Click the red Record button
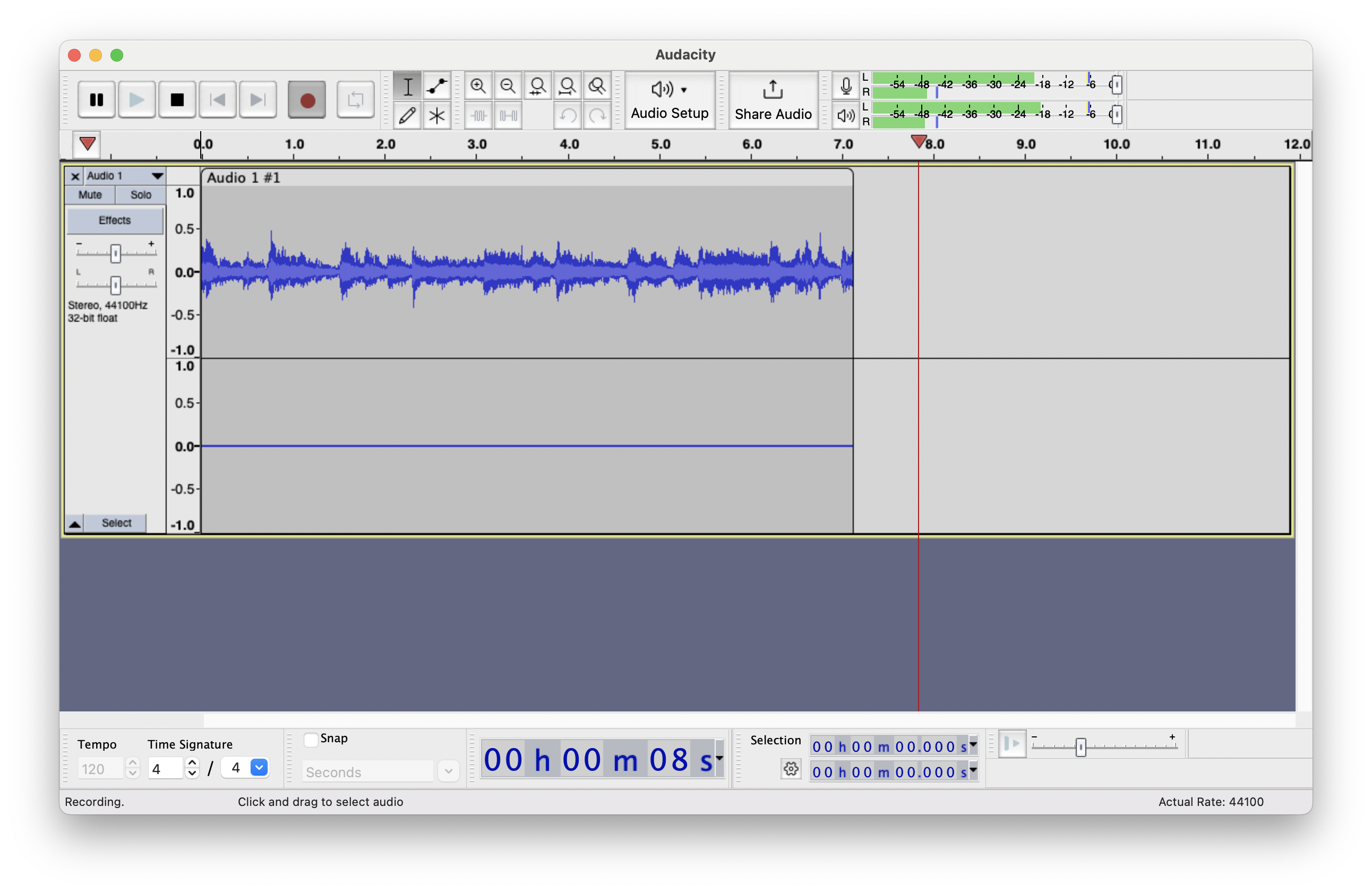This screenshot has width=1372, height=893. click(x=307, y=100)
